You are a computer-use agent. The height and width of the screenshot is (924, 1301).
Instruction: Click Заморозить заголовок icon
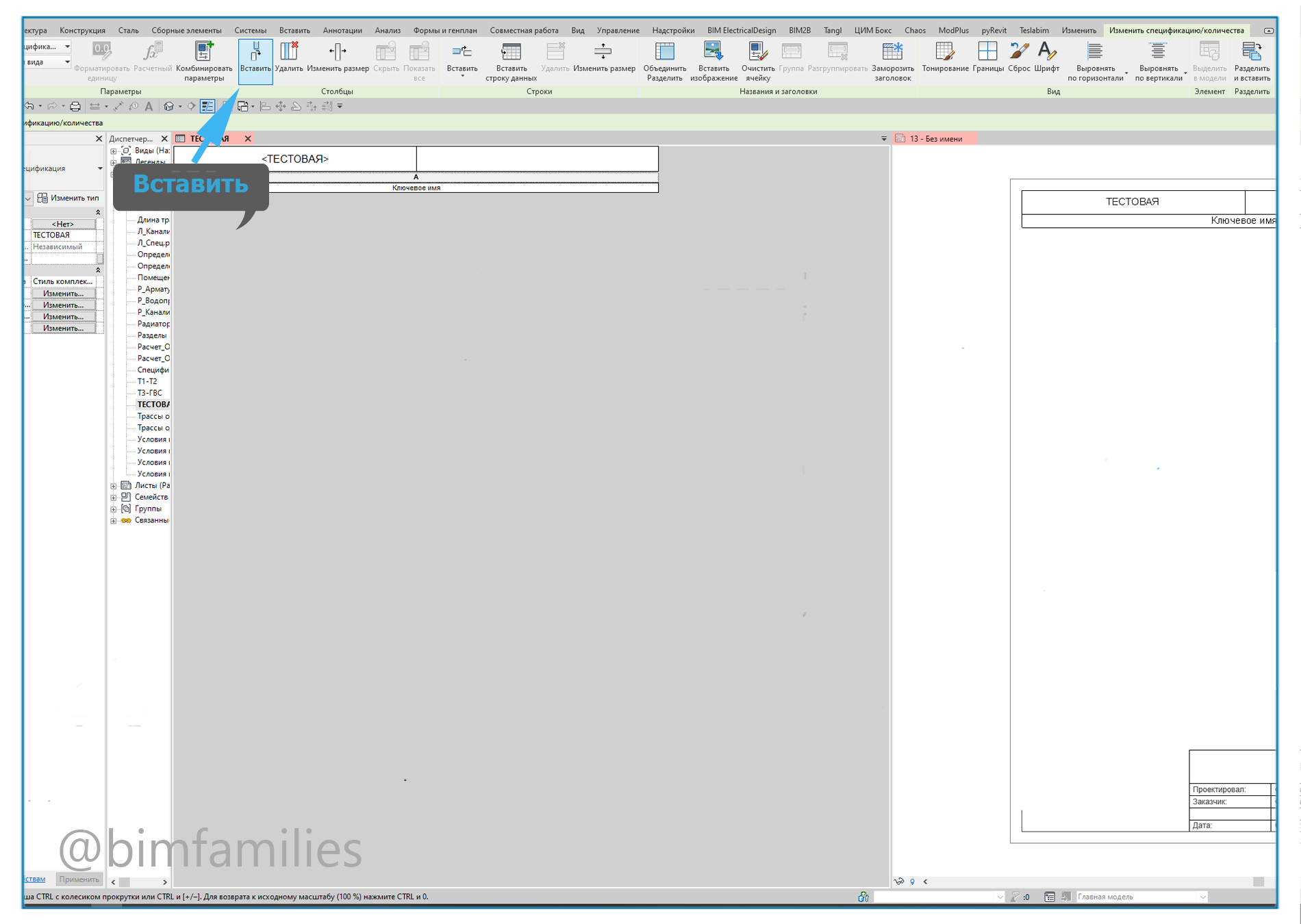893,60
